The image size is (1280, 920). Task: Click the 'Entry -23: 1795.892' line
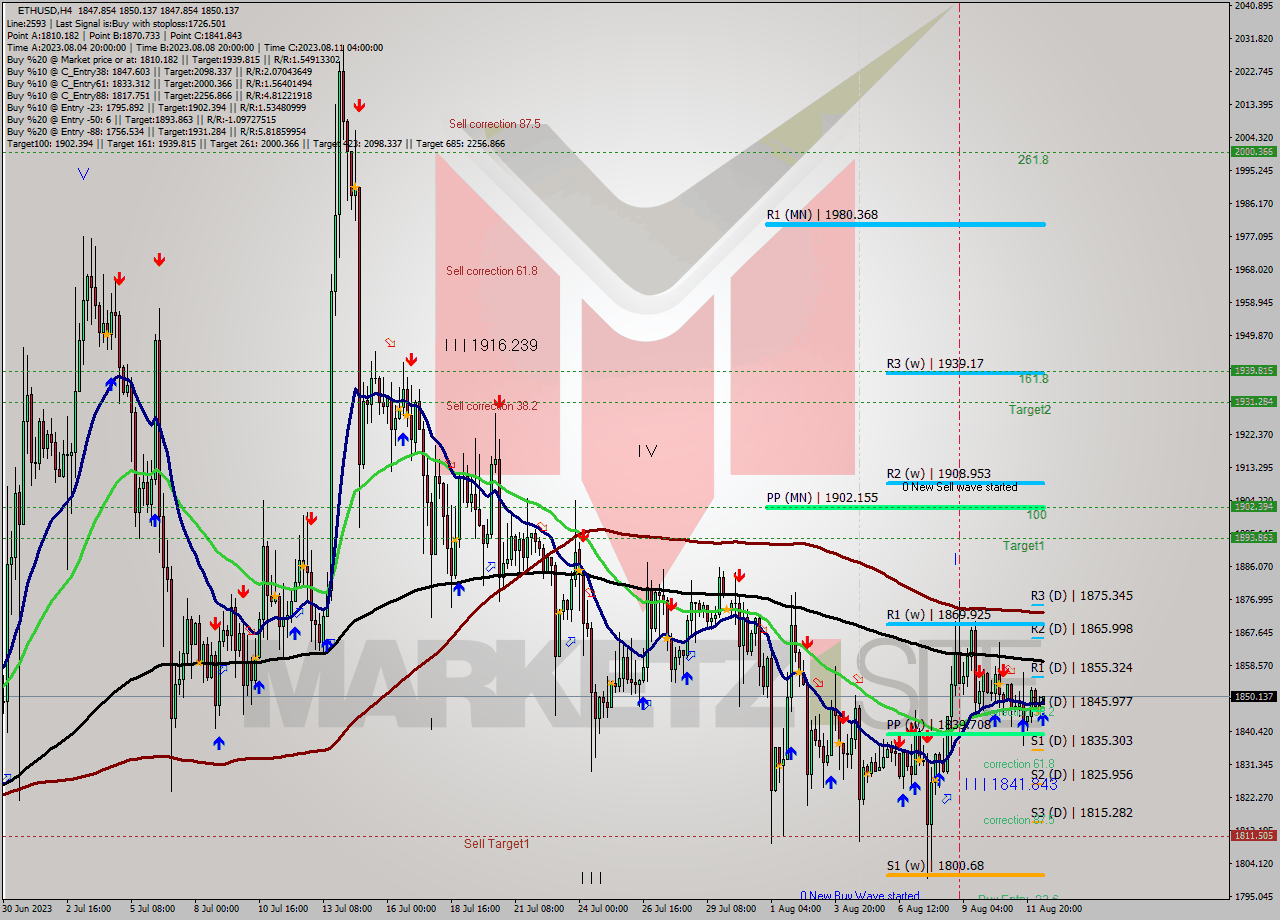click(x=156, y=107)
